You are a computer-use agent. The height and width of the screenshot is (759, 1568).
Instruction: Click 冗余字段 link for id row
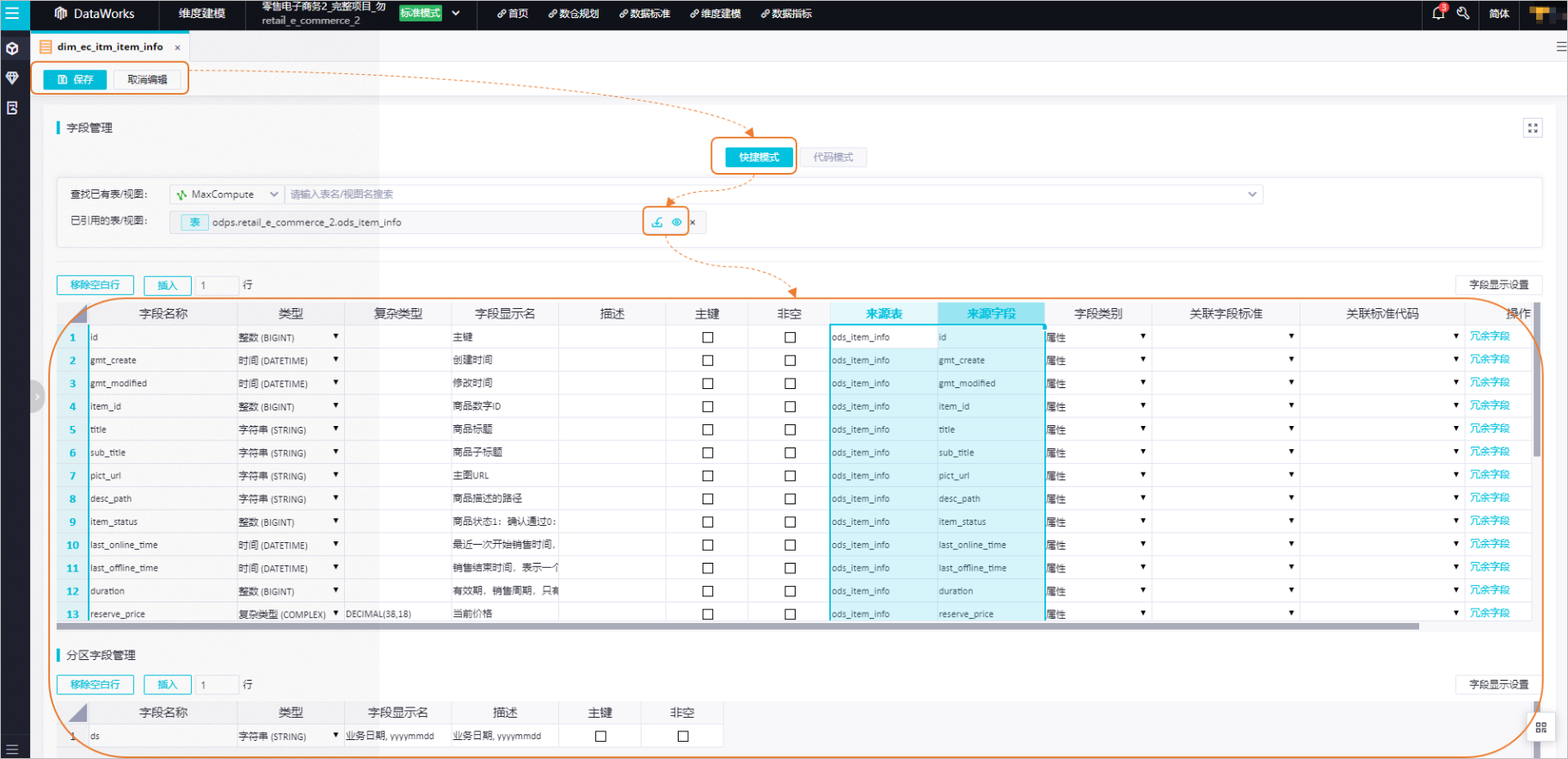pos(1490,336)
